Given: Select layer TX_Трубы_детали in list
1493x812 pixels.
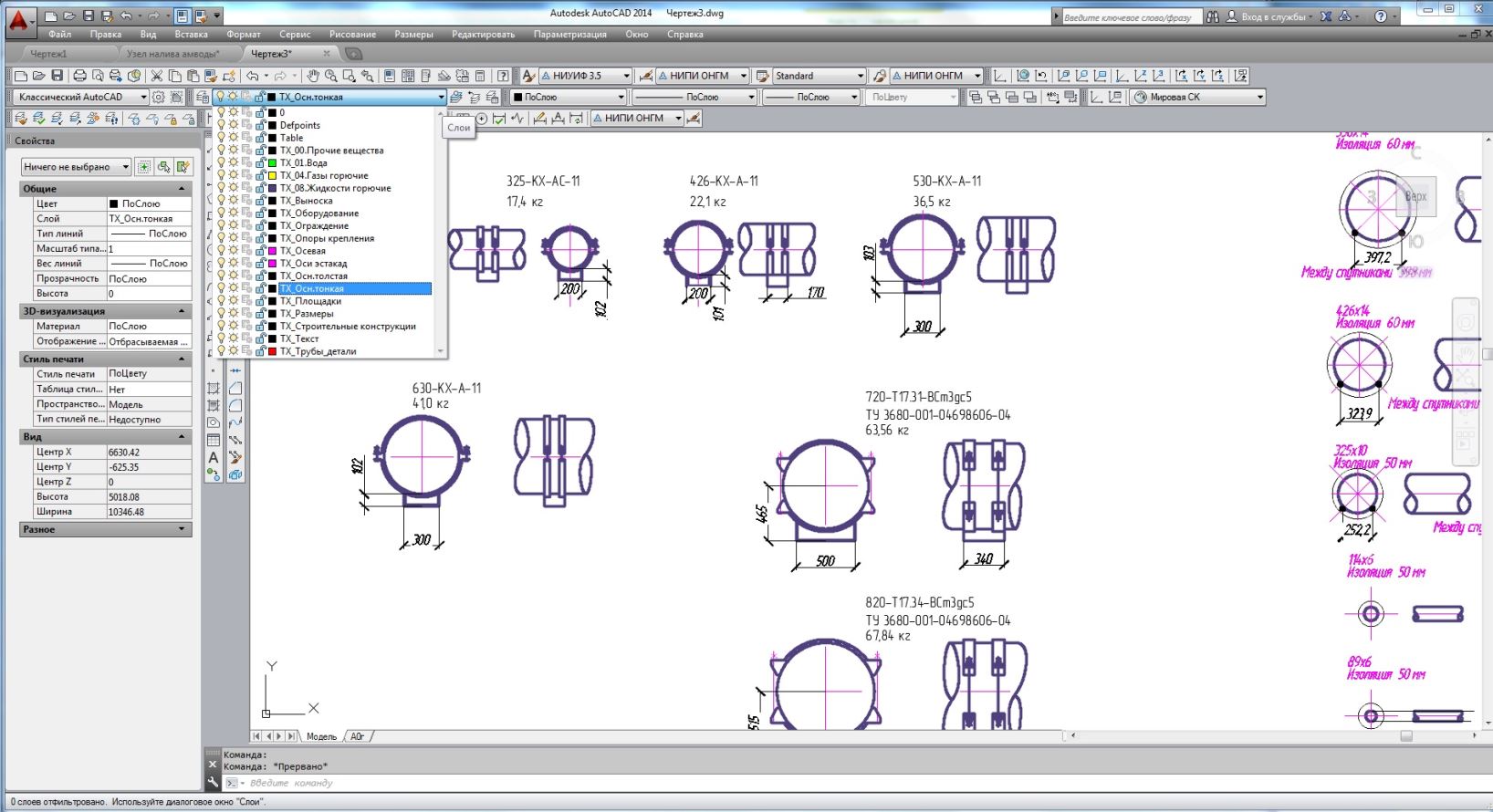Looking at the screenshot, I should (318, 351).
